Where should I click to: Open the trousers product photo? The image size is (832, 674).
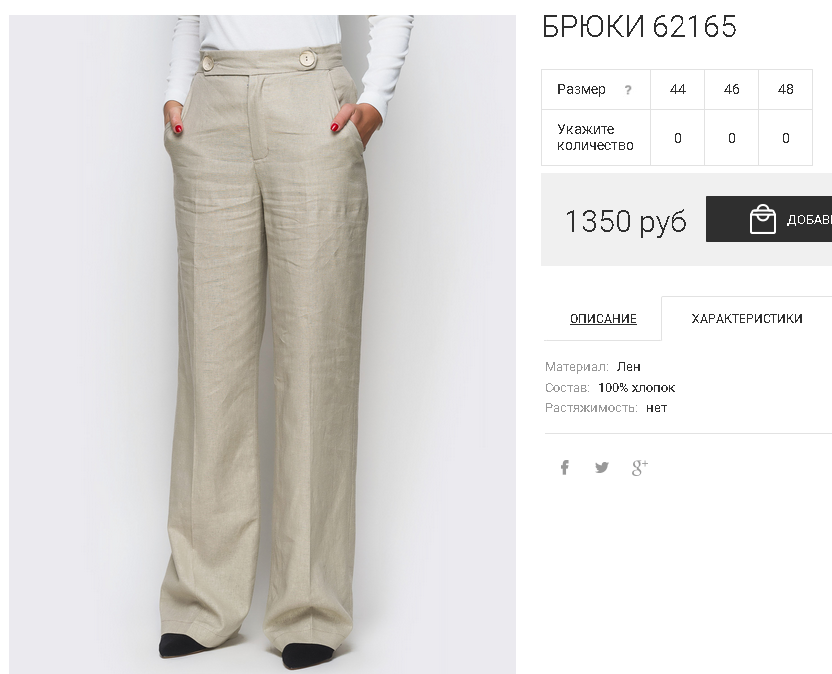tap(262, 344)
